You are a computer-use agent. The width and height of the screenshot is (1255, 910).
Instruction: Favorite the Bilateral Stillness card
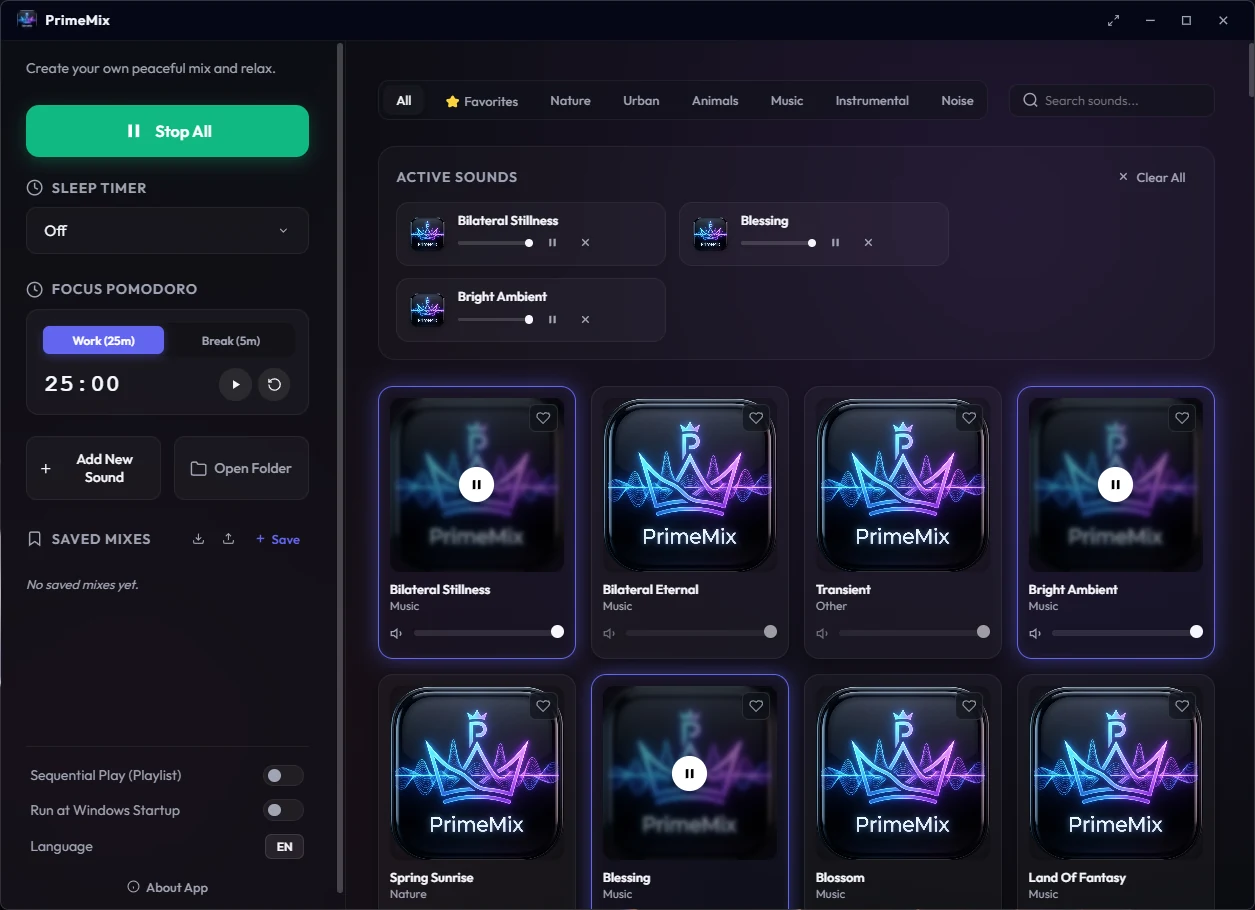543,418
